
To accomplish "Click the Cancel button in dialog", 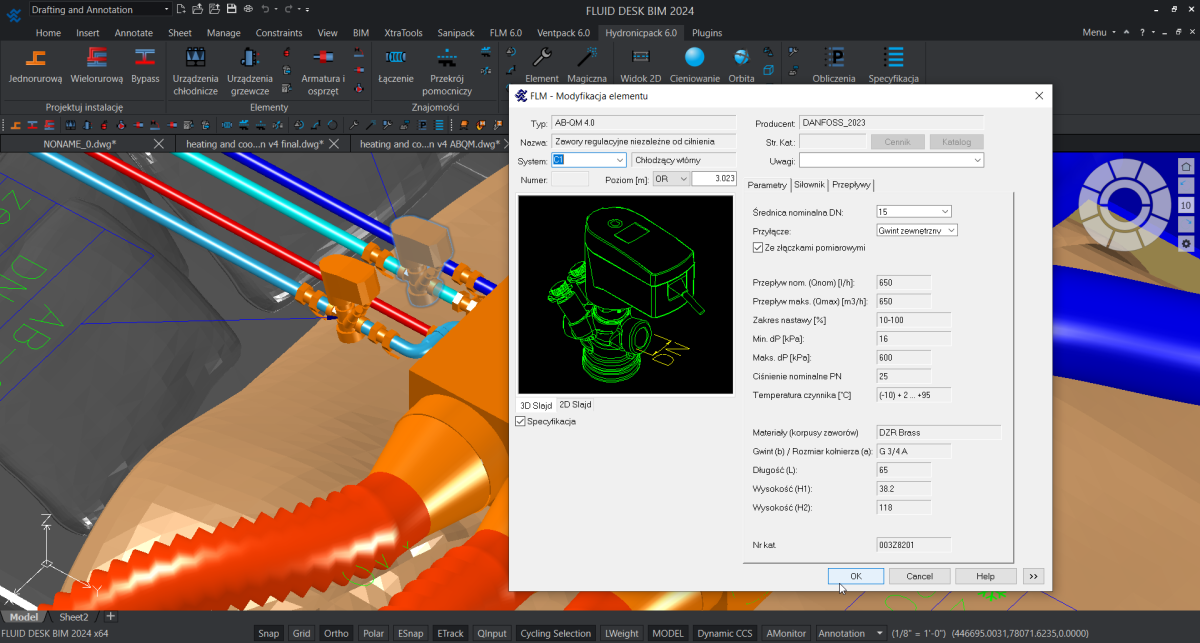I will click(919, 576).
